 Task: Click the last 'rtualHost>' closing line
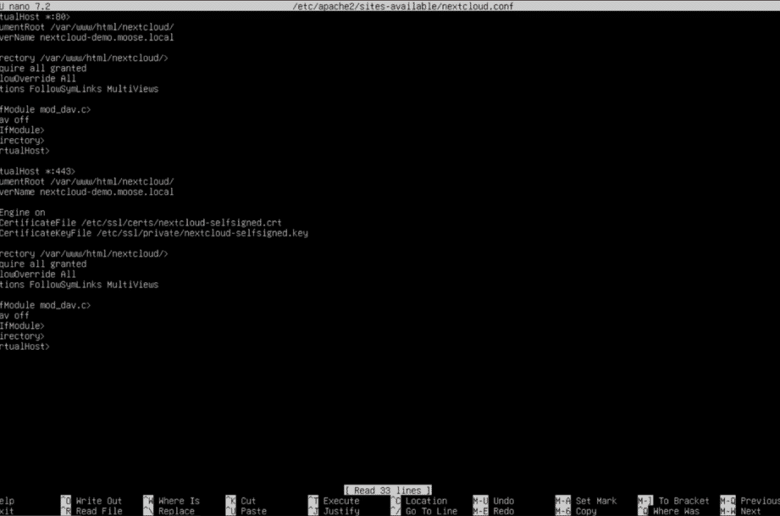[x=25, y=346]
